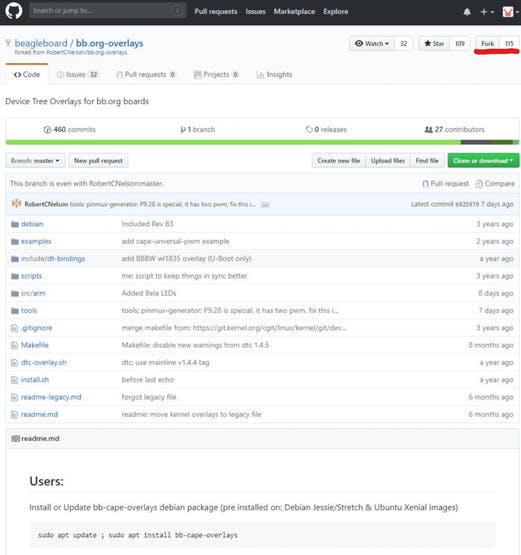This screenshot has width=521, height=555.
Task: Click New pull request button
Action: pyautogui.click(x=98, y=161)
